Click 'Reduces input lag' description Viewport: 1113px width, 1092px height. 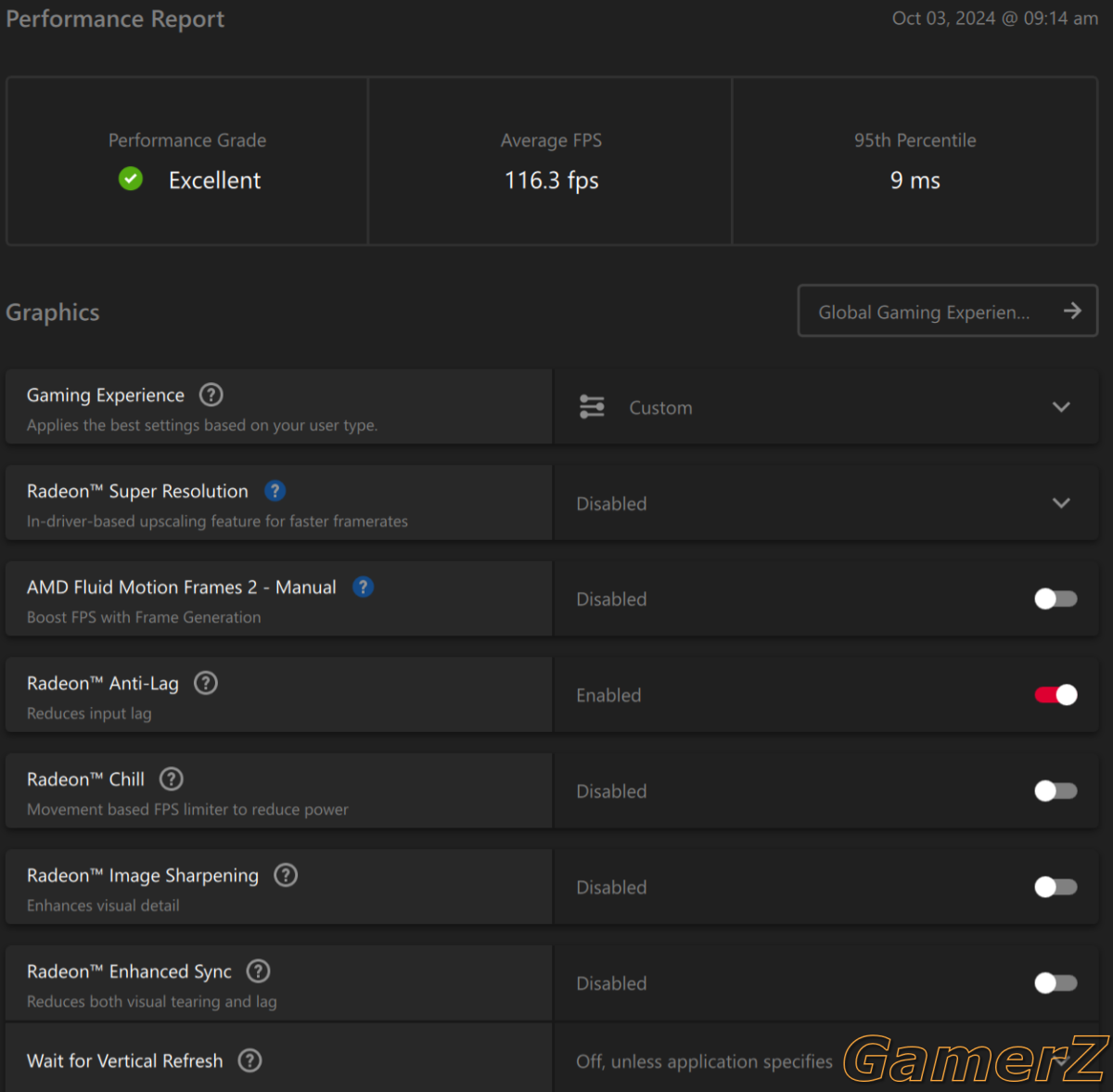[89, 713]
